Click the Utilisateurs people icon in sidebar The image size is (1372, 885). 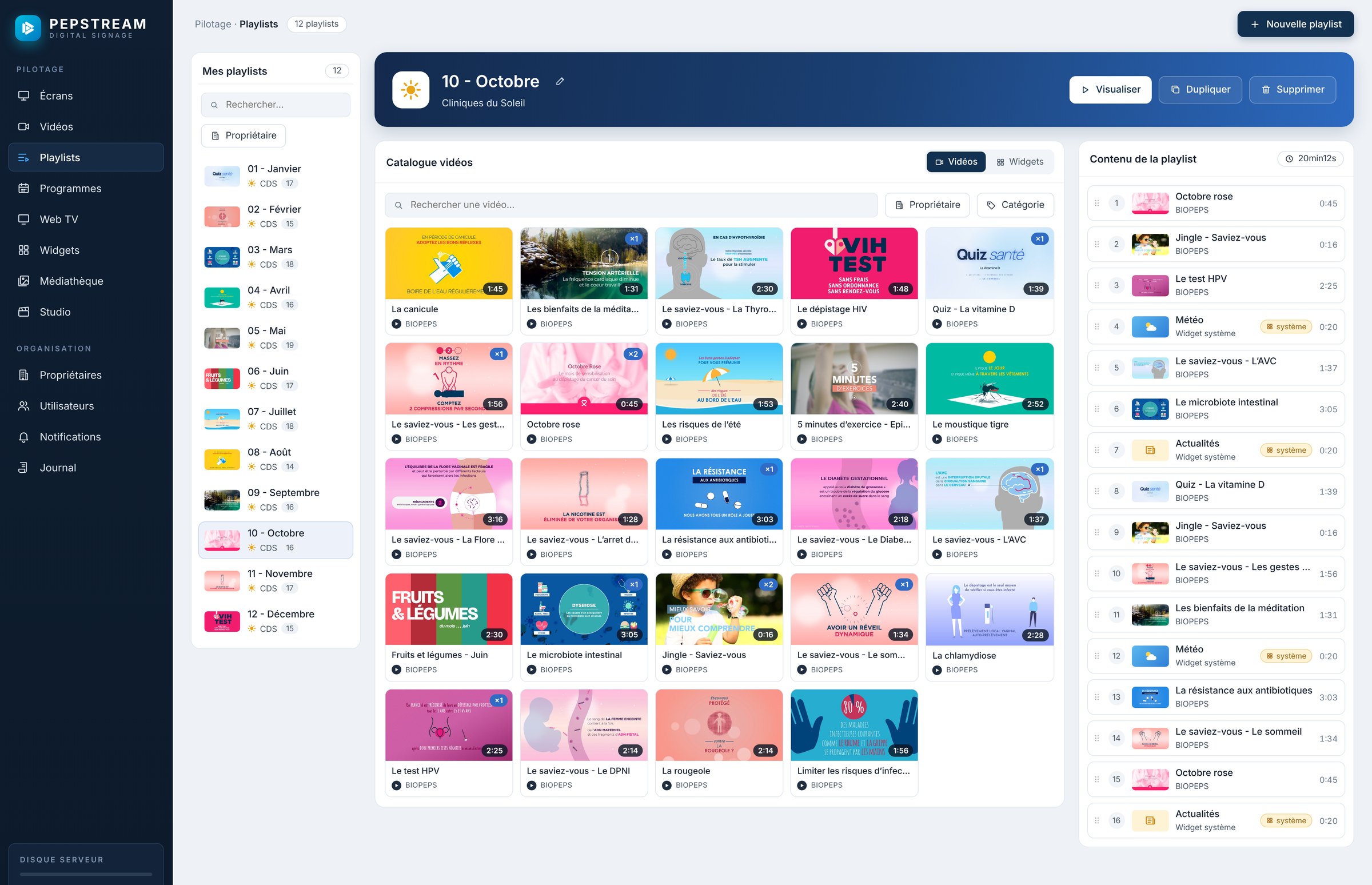point(23,406)
